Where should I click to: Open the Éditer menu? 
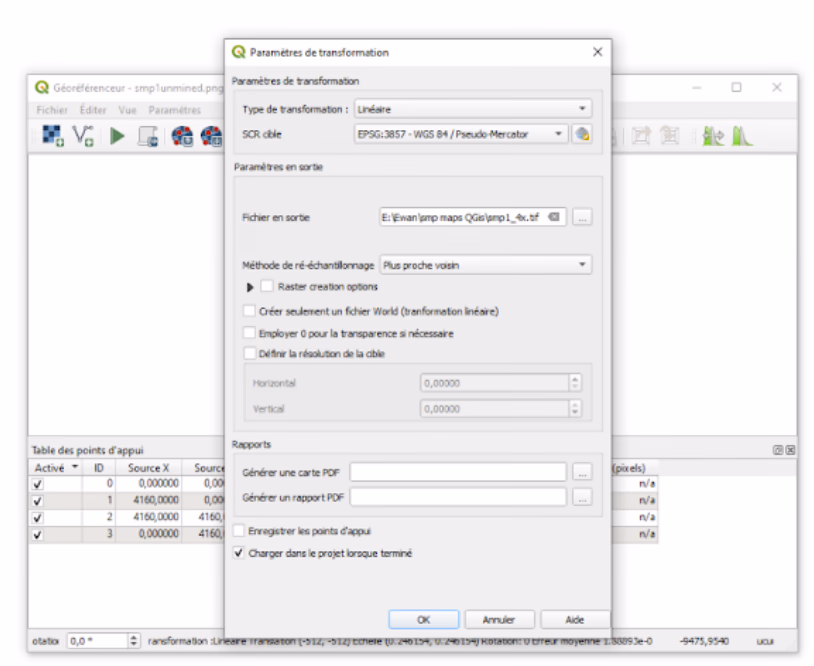coord(93,110)
